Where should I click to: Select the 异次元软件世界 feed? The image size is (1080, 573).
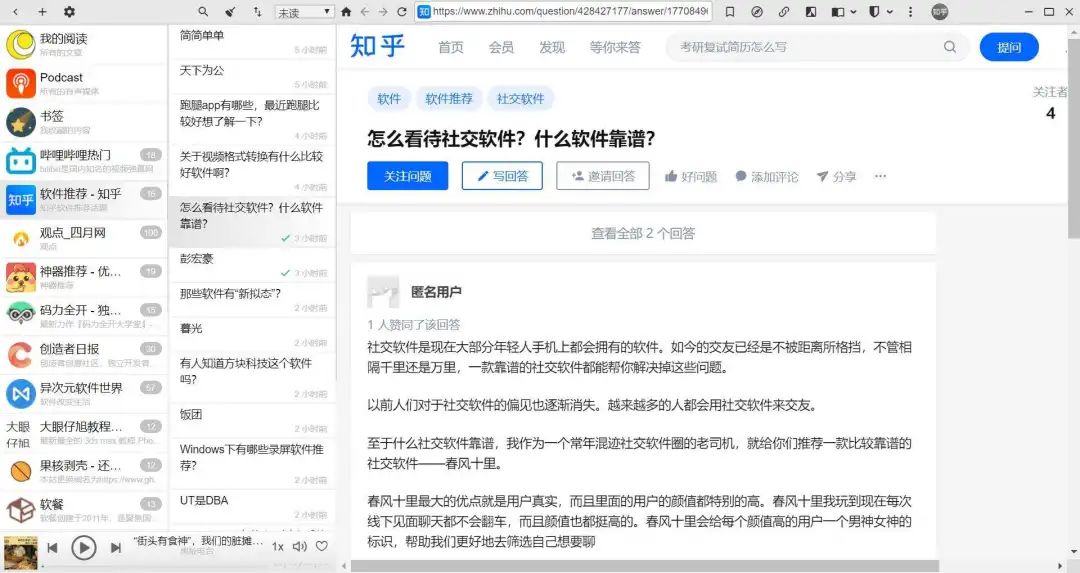click(83, 393)
